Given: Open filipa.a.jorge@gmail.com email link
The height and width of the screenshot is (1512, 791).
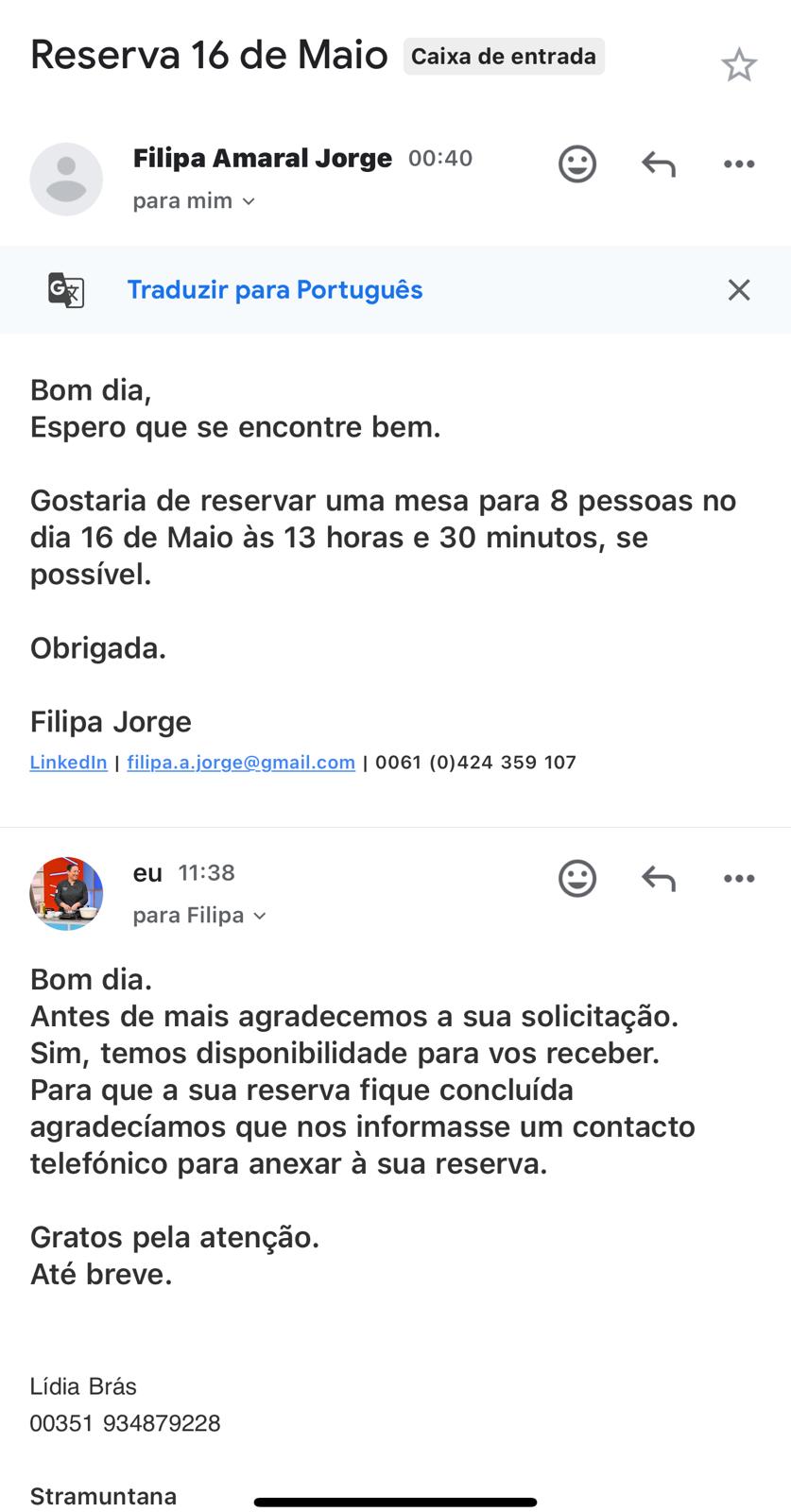Looking at the screenshot, I should click(241, 762).
